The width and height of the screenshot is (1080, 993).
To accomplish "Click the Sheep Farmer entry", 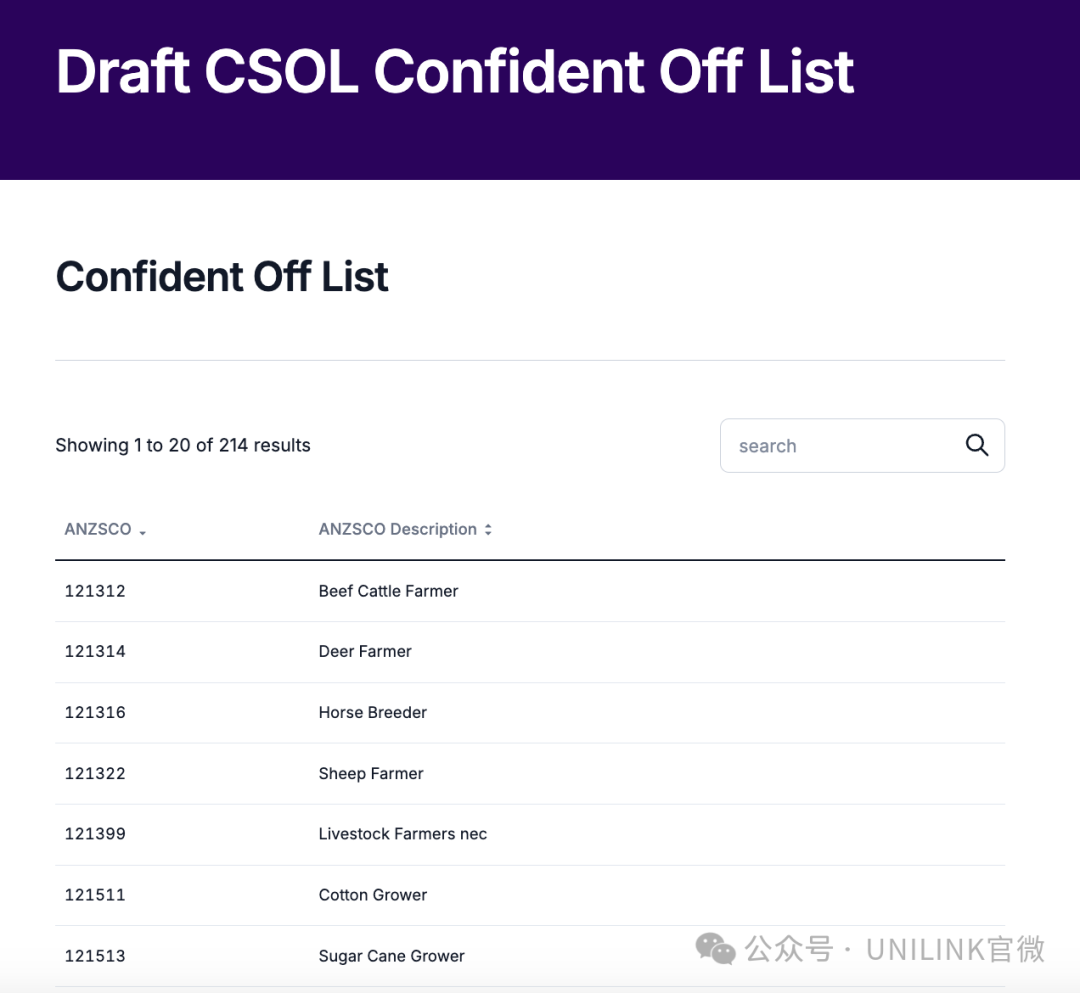I will (x=371, y=773).
